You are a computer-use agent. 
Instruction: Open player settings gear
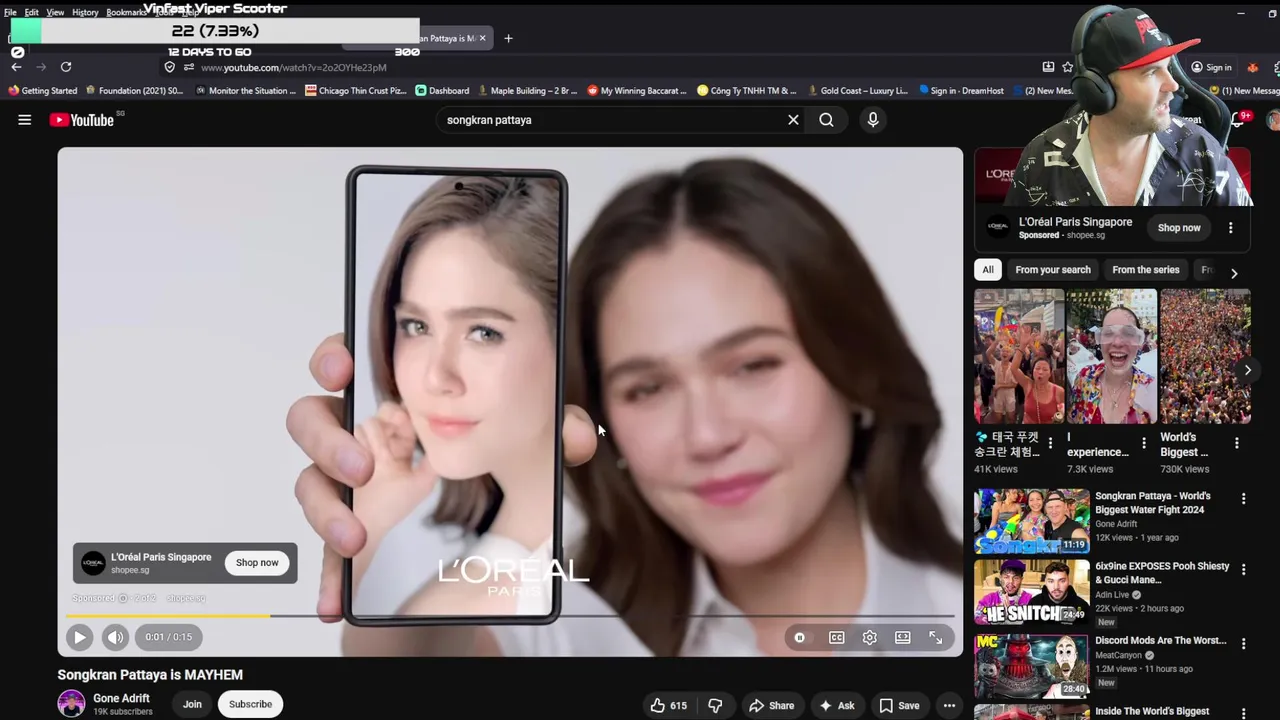[x=870, y=638]
